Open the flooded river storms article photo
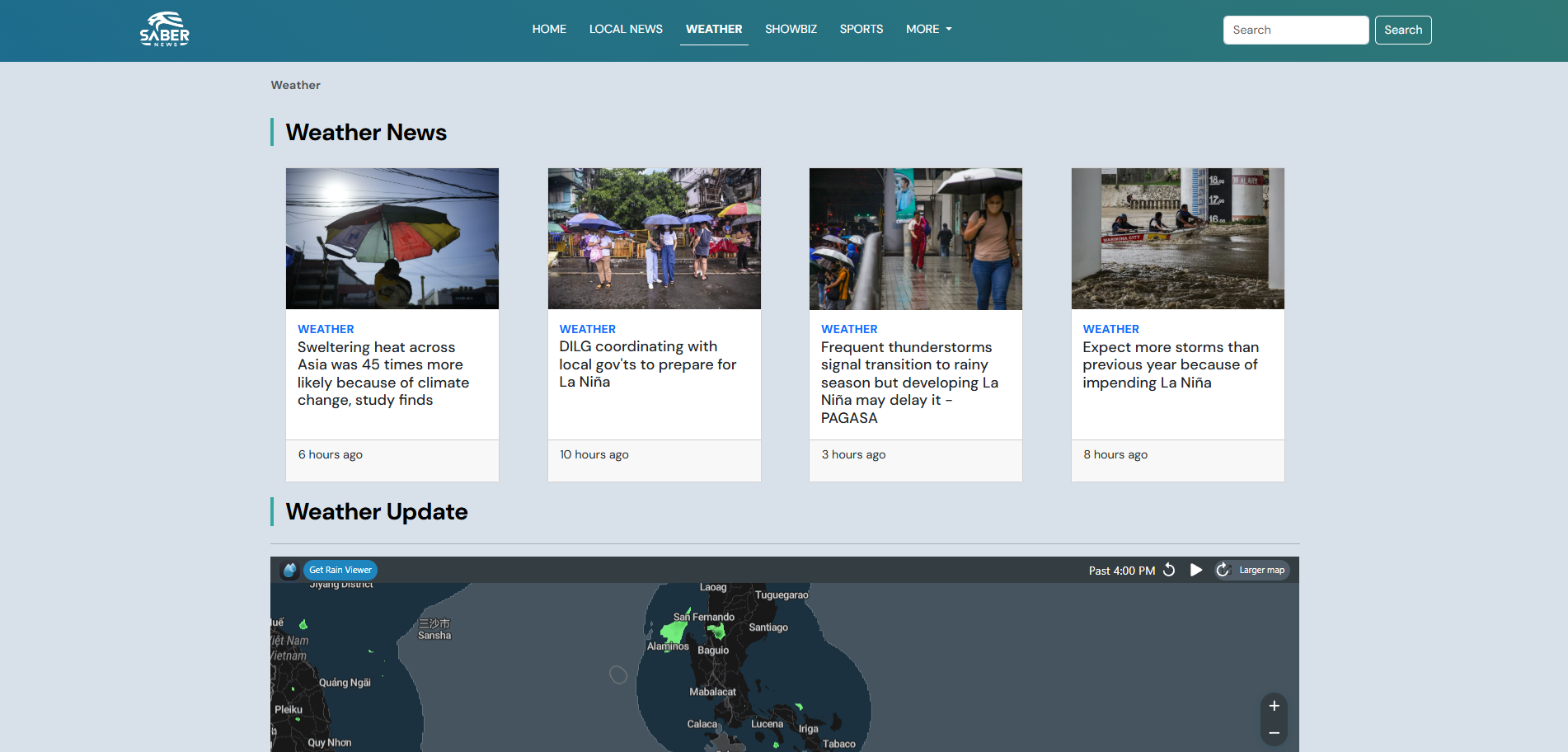 (1178, 238)
